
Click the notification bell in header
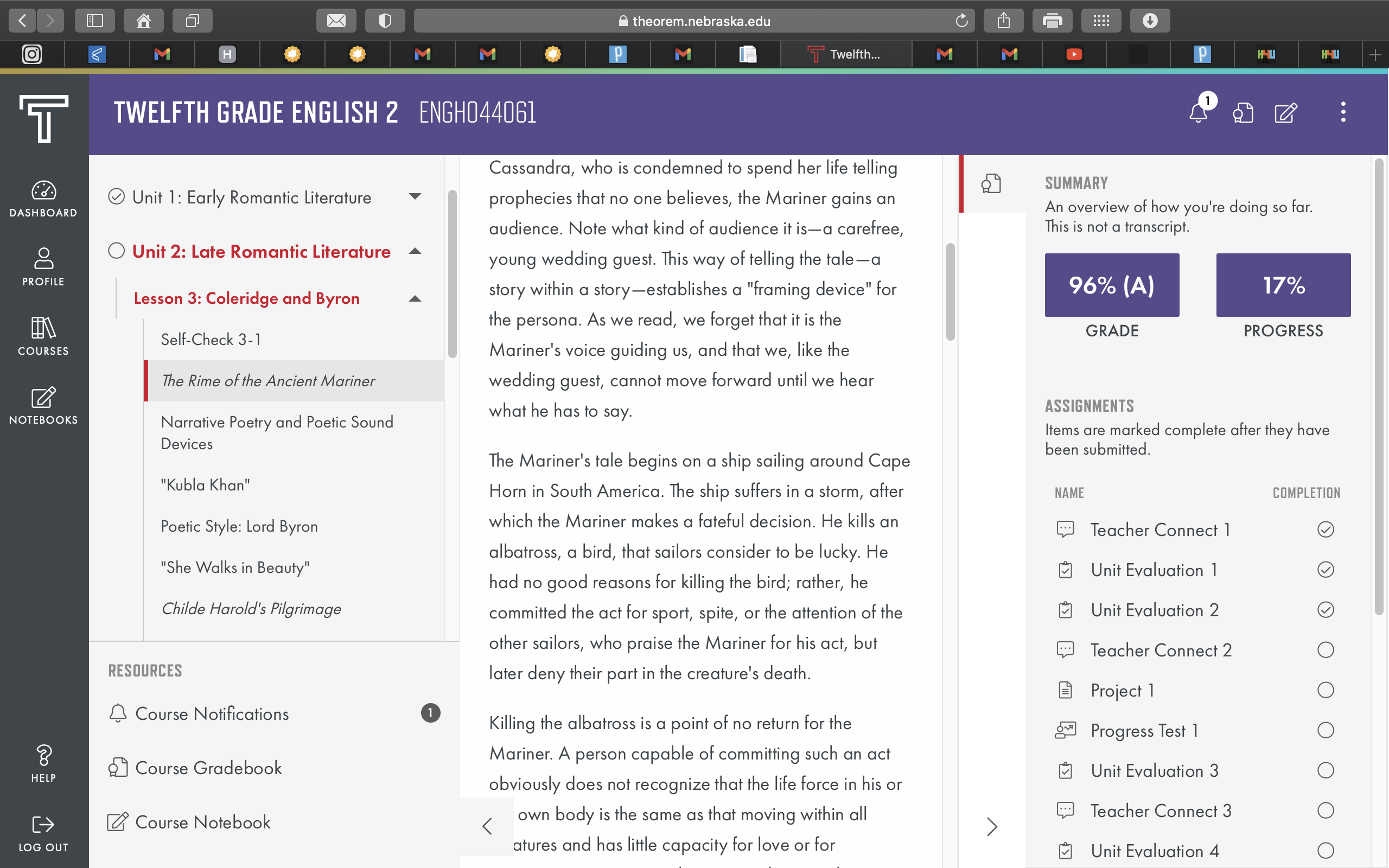tap(1199, 112)
